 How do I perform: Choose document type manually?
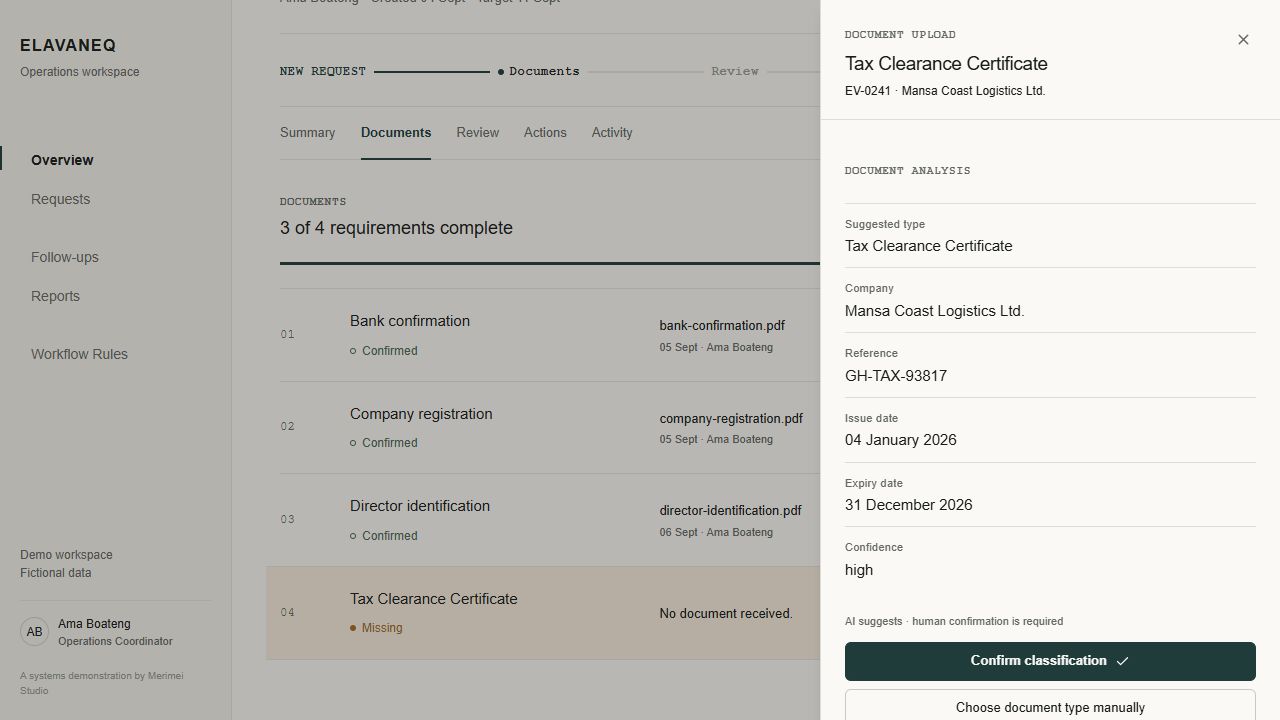pyautogui.click(x=1050, y=707)
